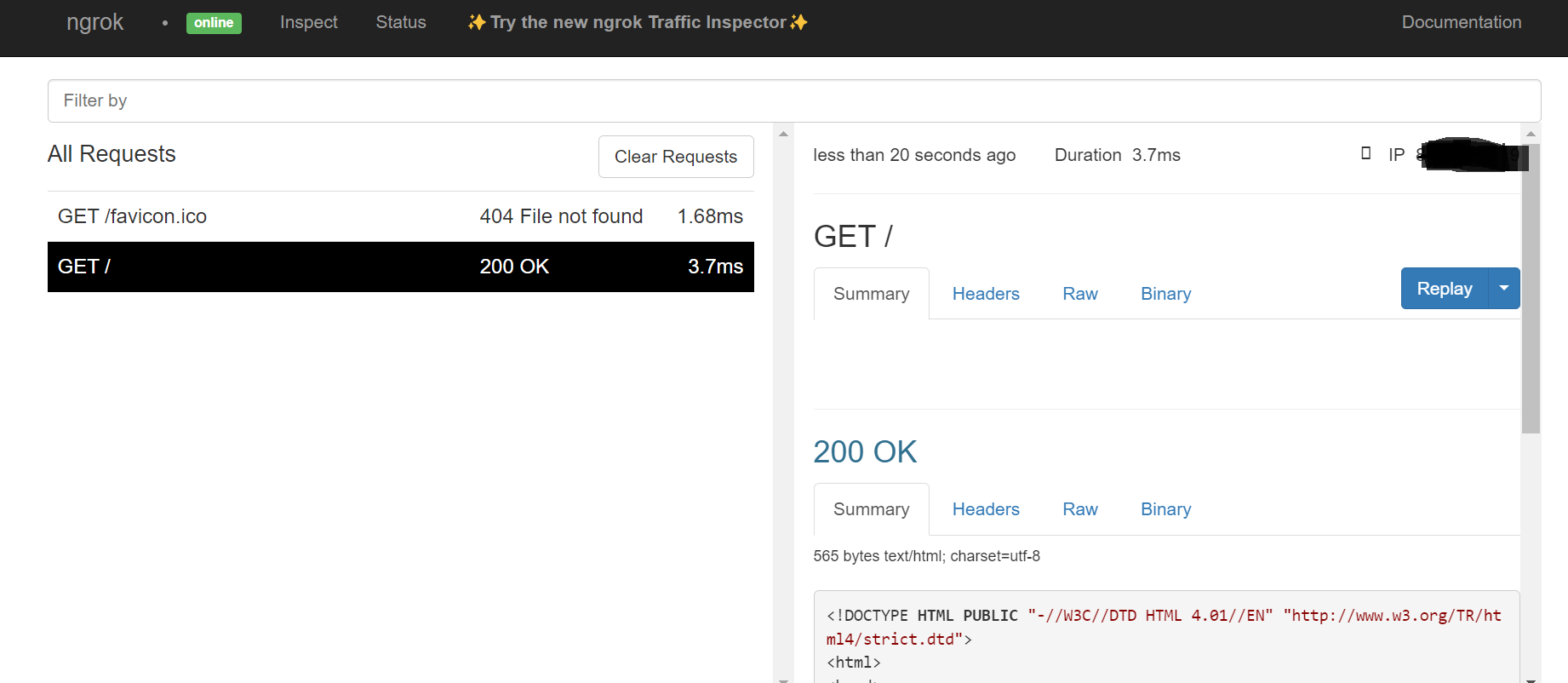The width and height of the screenshot is (1568, 683).
Task: Go to the Status page
Action: pyautogui.click(x=401, y=23)
